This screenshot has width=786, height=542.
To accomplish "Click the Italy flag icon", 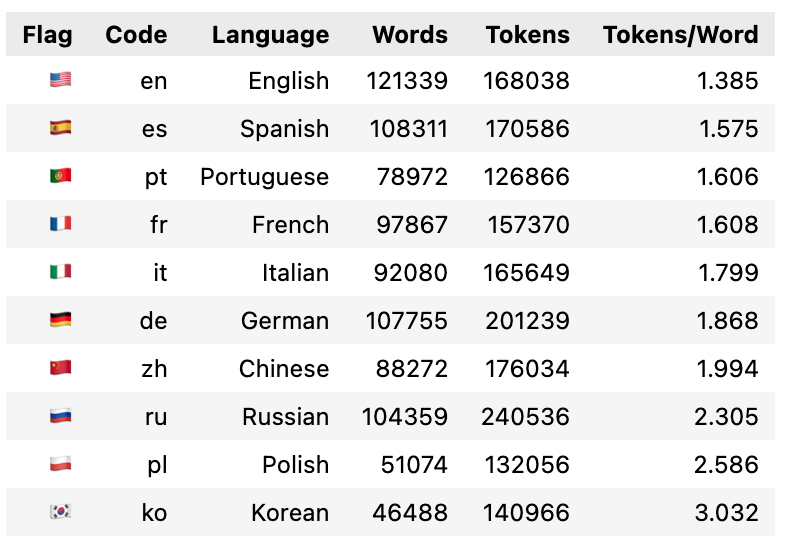I will [61, 272].
